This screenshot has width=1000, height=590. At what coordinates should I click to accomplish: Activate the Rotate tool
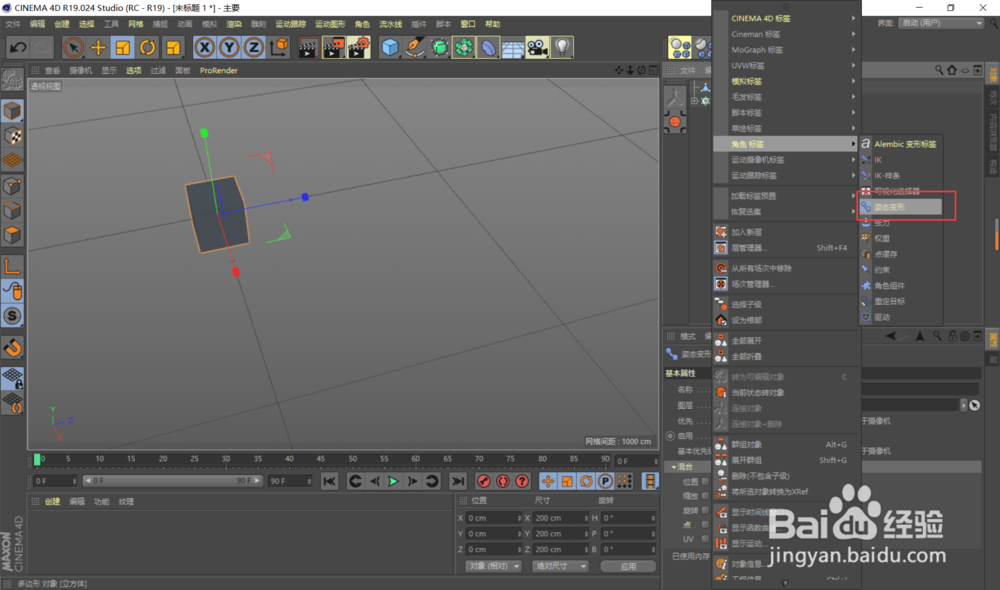tap(147, 47)
